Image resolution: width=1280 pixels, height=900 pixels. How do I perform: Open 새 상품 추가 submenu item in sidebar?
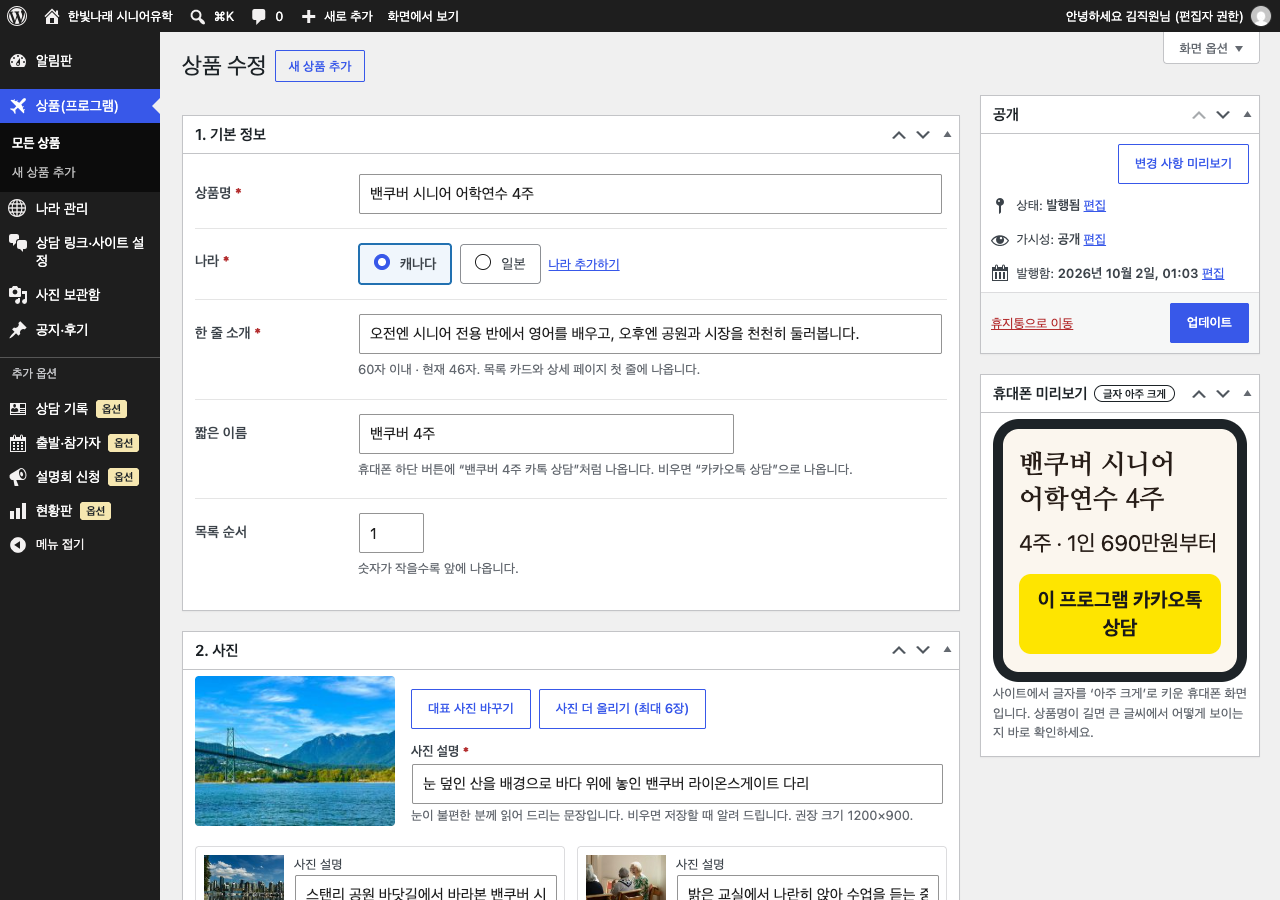[x=44, y=172]
